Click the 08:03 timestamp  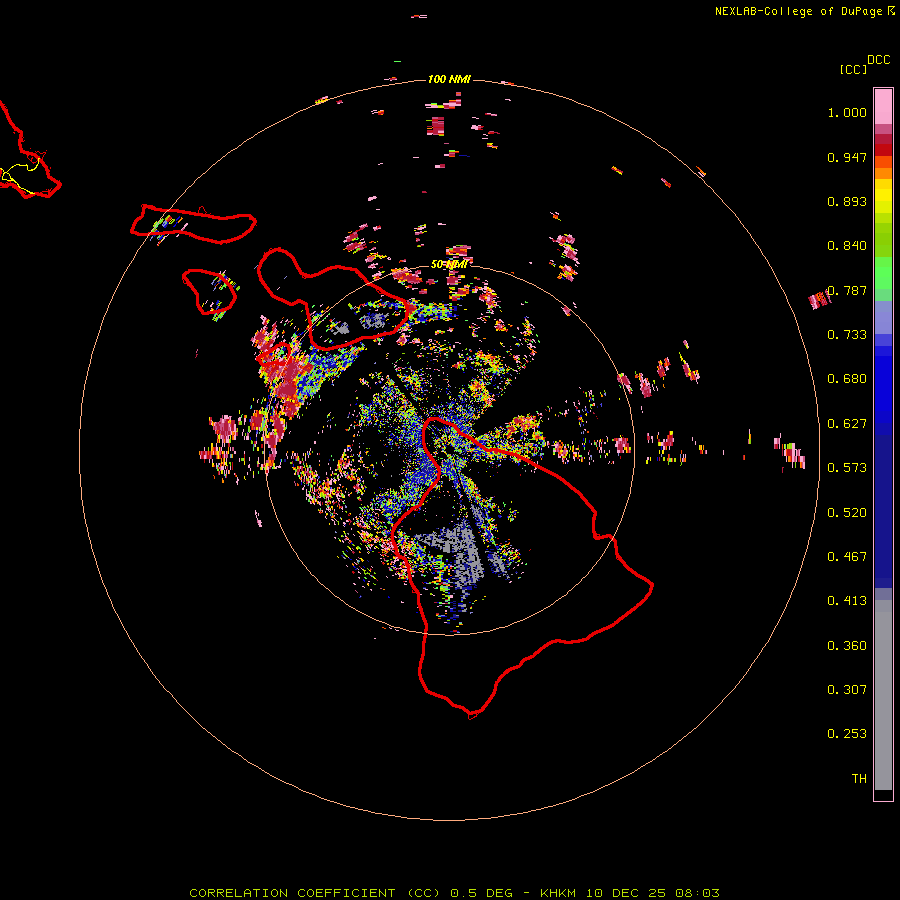click(697, 893)
